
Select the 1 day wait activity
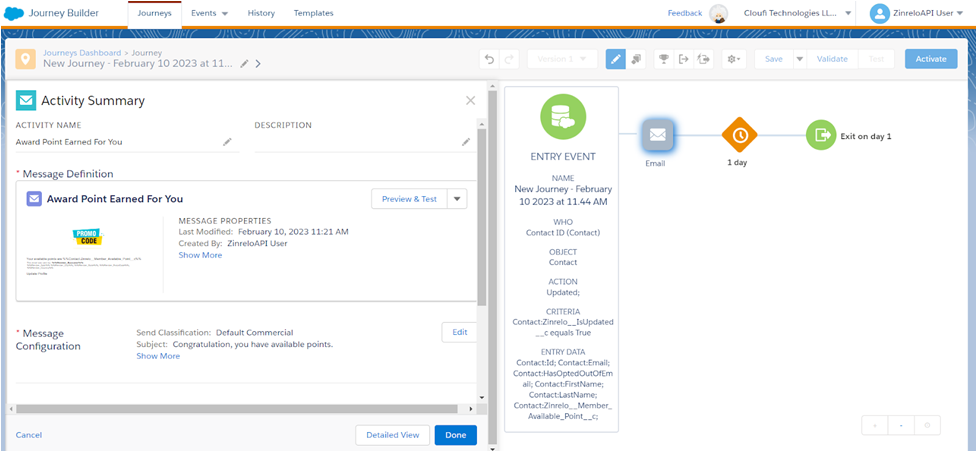click(739, 135)
